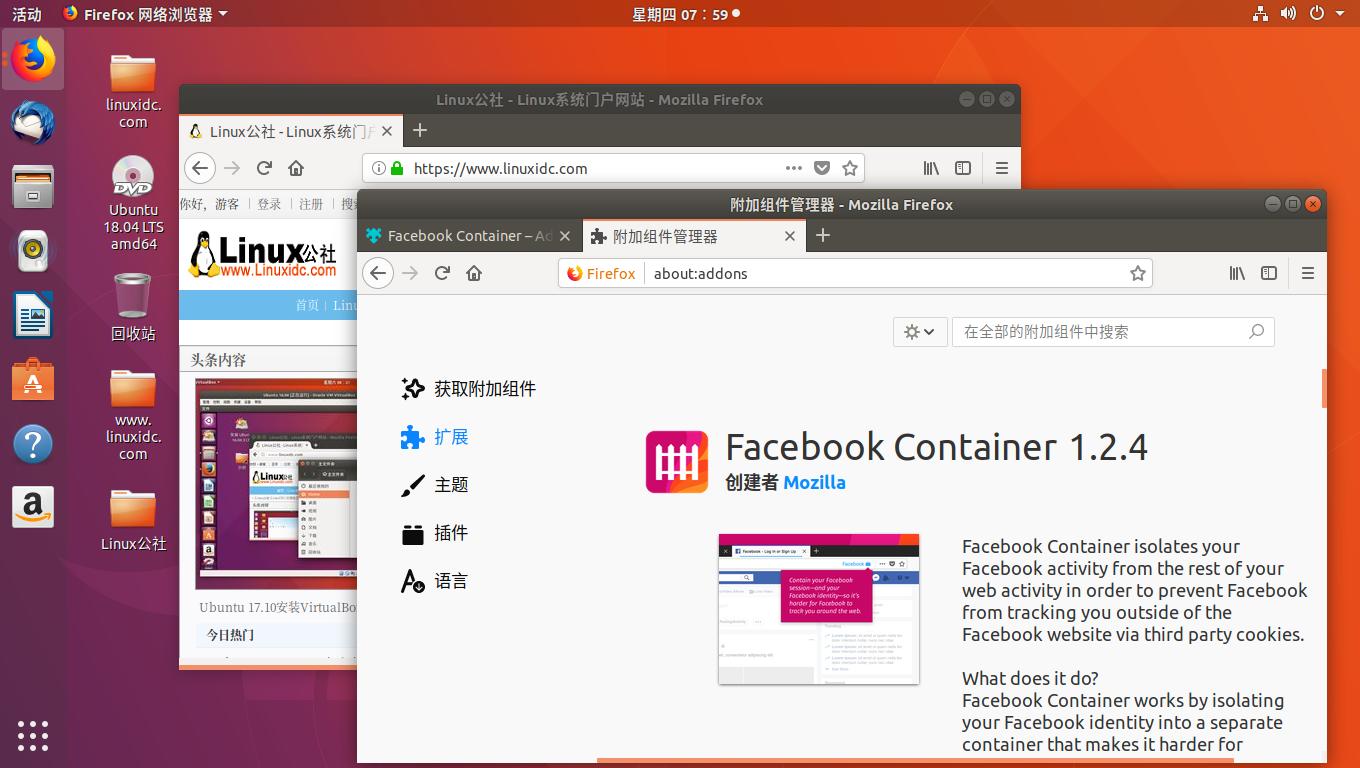Open hamburger menu in addons window
The image size is (1360, 768).
pos(1308,273)
